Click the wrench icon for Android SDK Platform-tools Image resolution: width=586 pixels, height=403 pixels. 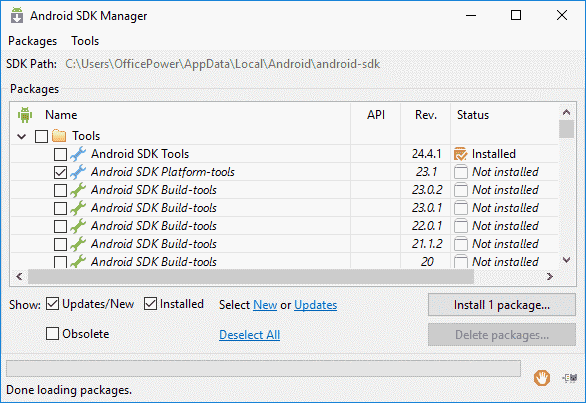tap(78, 172)
